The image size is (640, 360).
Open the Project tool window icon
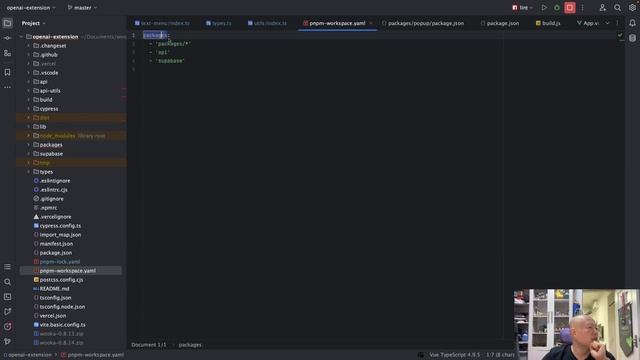pos(7,23)
